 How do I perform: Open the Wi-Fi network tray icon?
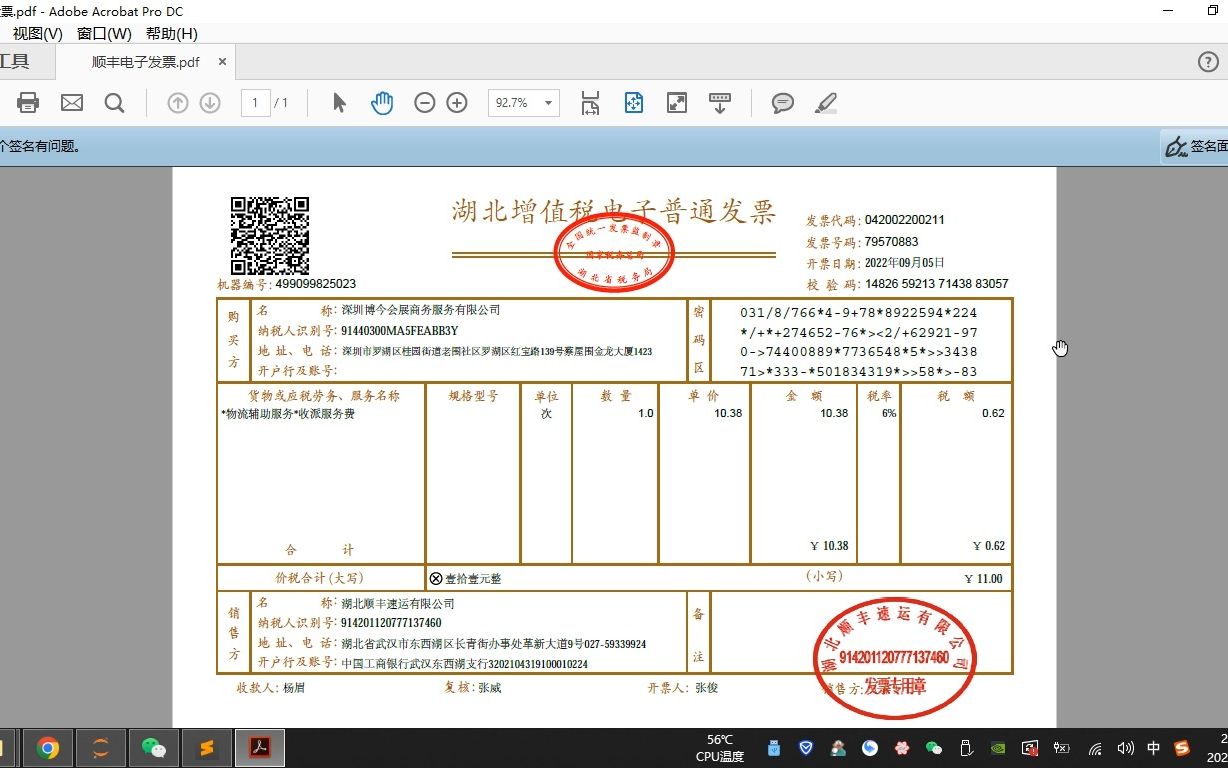[x=1096, y=748]
